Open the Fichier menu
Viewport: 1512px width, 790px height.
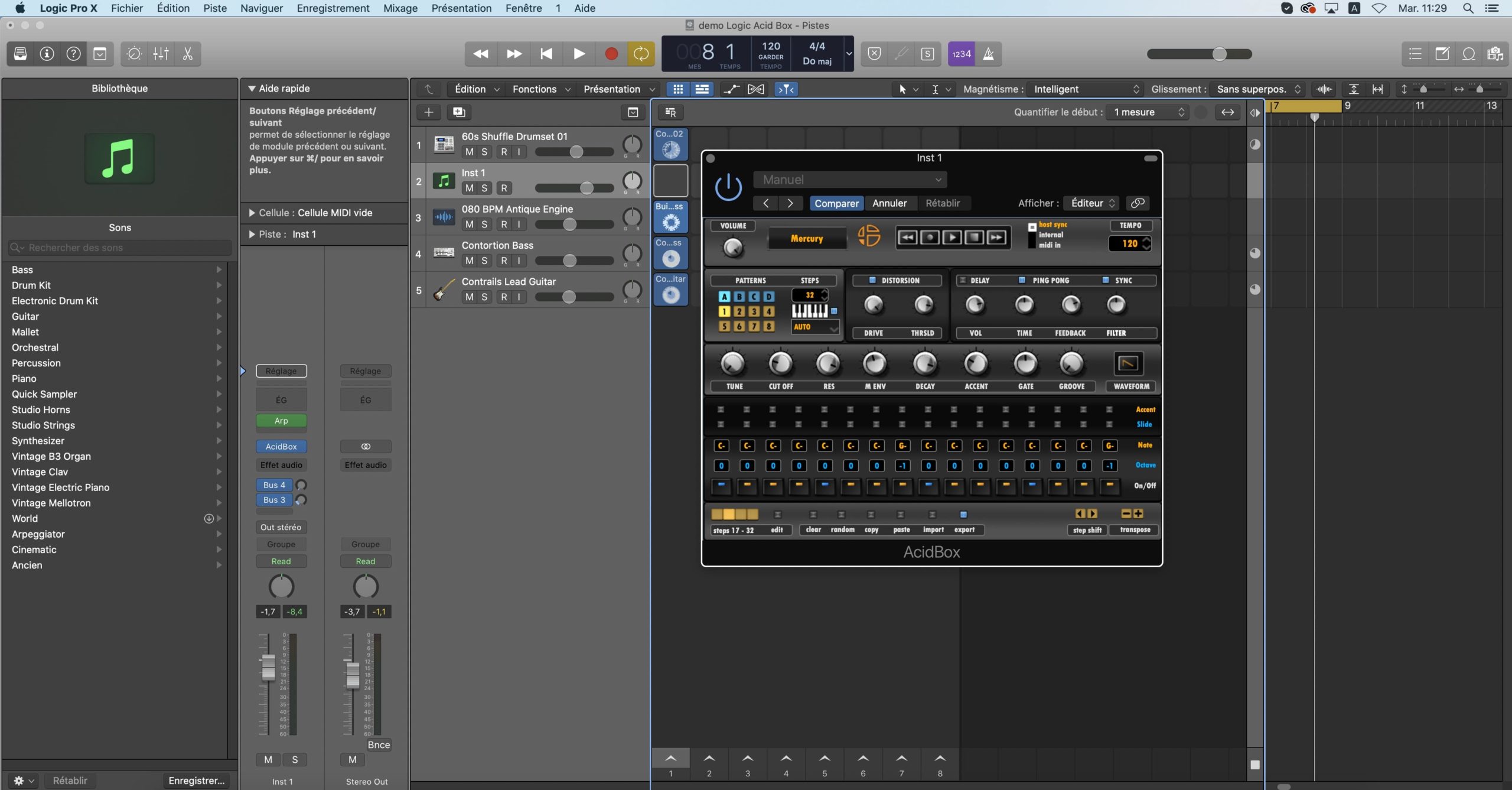click(127, 8)
